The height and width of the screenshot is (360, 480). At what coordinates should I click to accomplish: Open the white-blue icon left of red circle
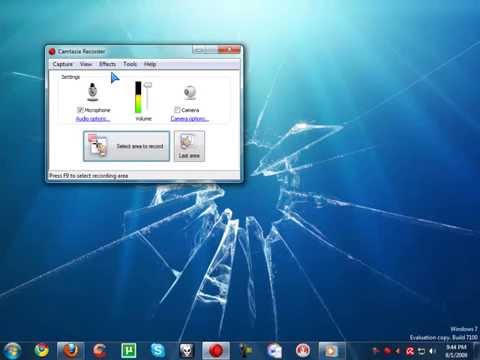274,351
